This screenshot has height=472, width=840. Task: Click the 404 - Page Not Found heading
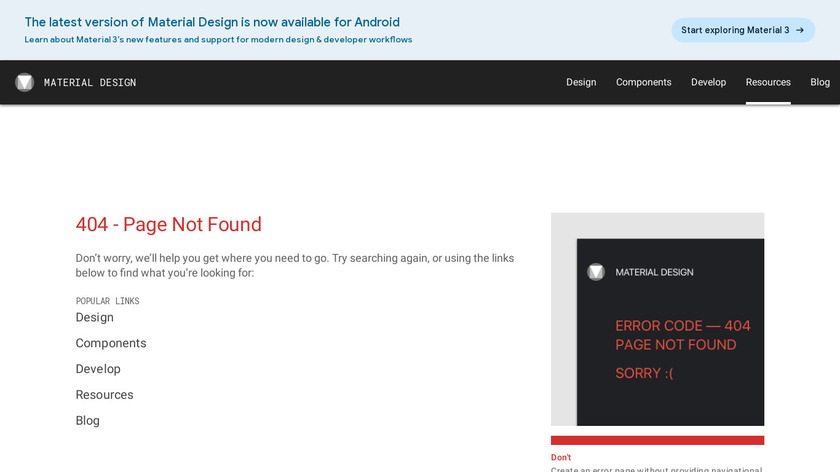point(168,224)
